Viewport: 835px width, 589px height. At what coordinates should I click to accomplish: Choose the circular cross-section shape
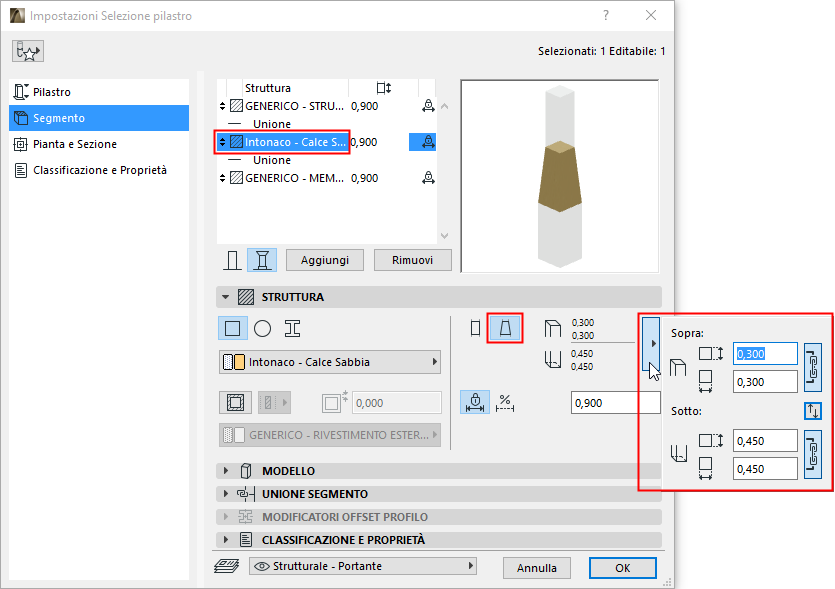tap(262, 328)
